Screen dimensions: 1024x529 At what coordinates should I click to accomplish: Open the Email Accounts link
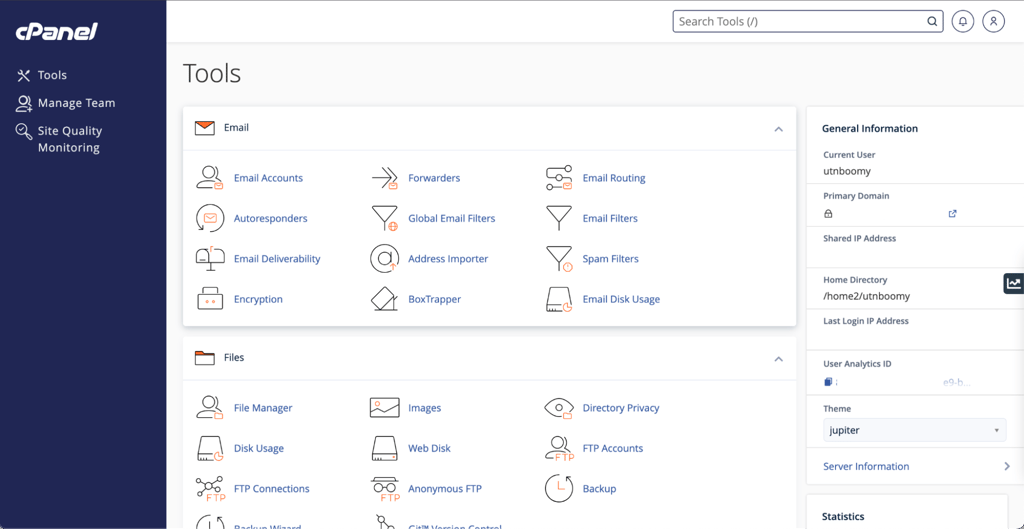(268, 178)
